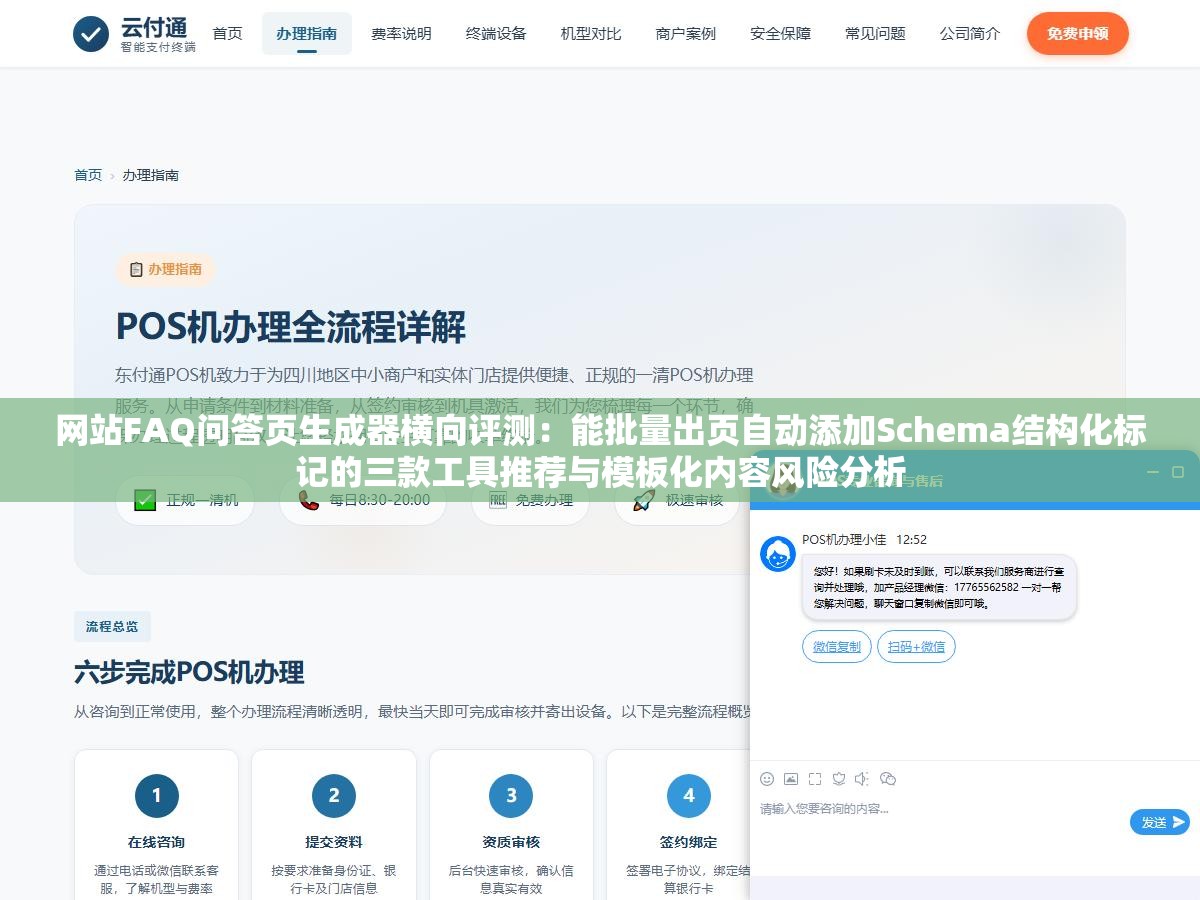1200x900 pixels.
Task: Click the red phone icon beside 每日8:30-20:00
Action: coord(309,500)
